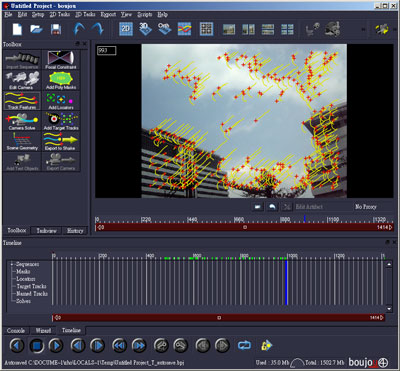Select the Add Locators tool
This screenshot has width=400, height=371.
click(x=61, y=101)
